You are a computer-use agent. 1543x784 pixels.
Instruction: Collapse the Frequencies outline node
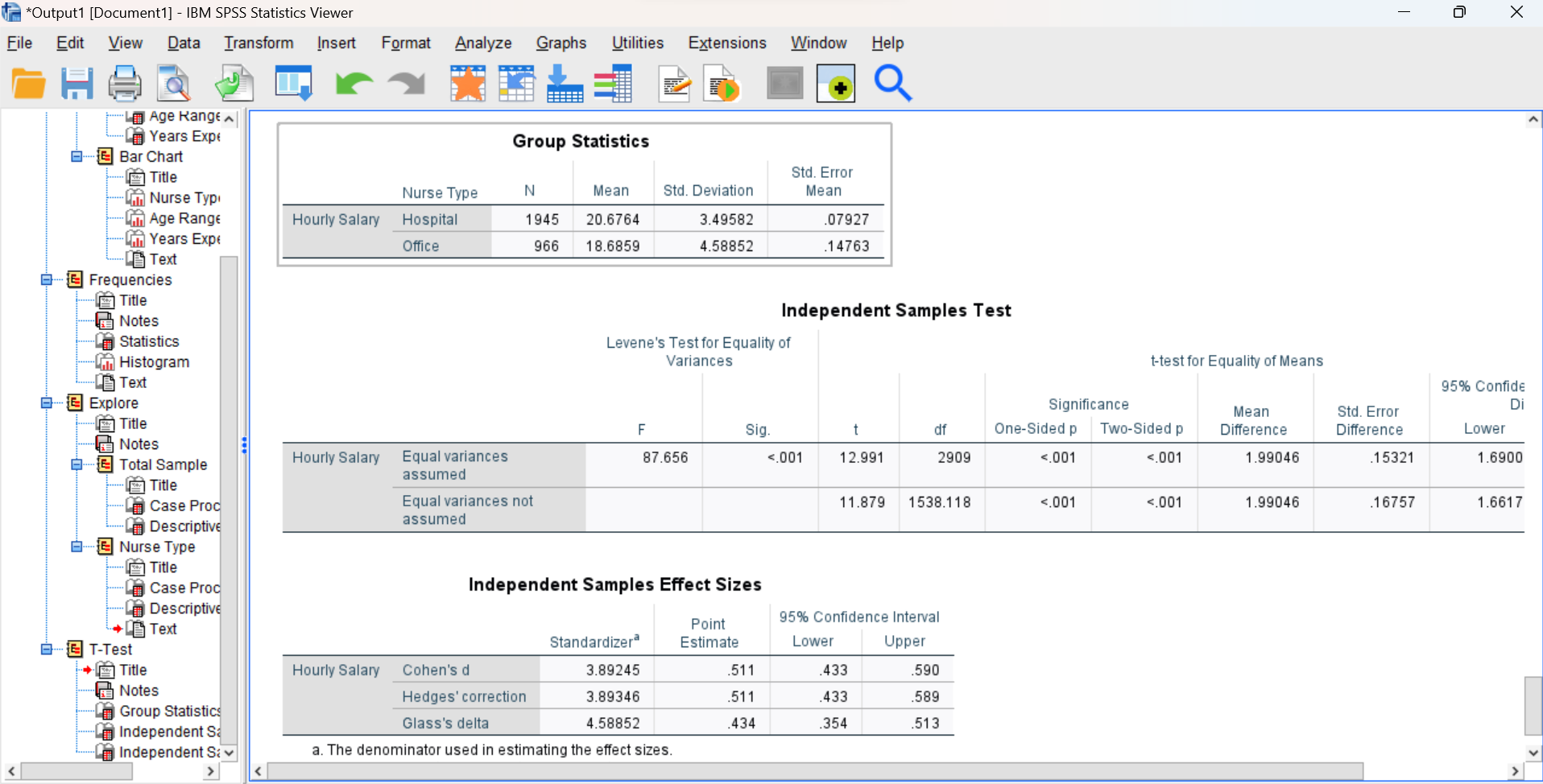[x=47, y=280]
